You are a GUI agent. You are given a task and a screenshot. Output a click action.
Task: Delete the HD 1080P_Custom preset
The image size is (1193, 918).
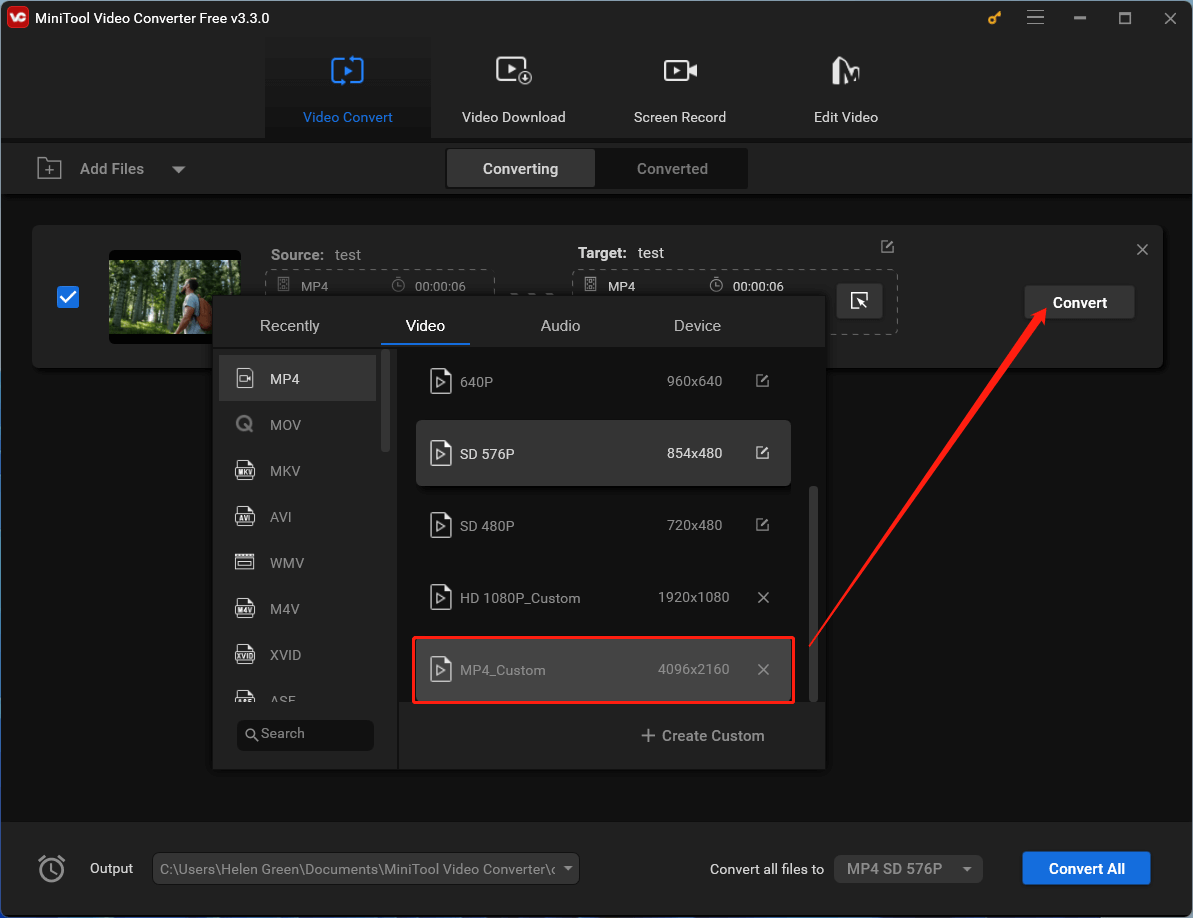(763, 598)
